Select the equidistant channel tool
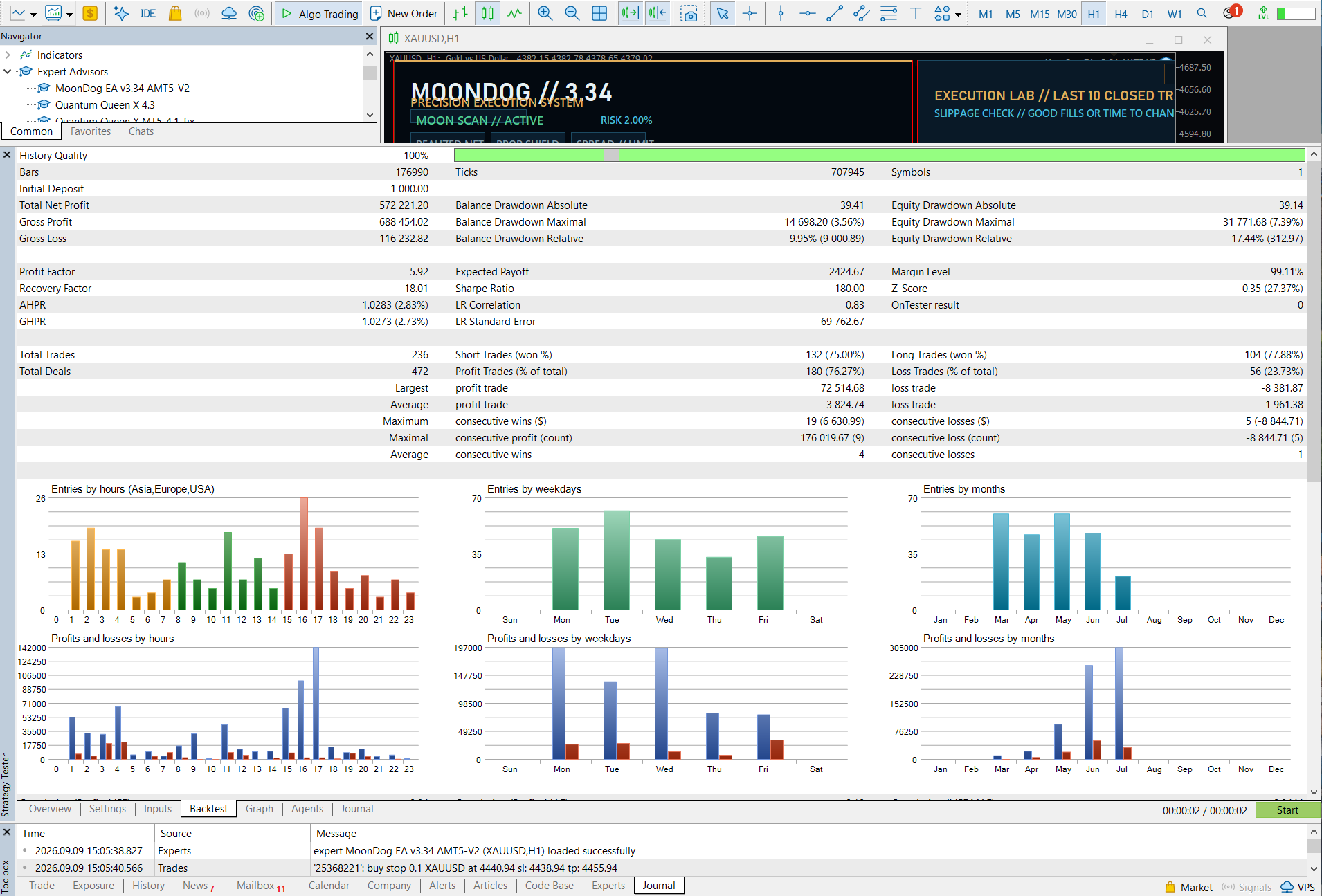1322x896 pixels. click(x=862, y=13)
